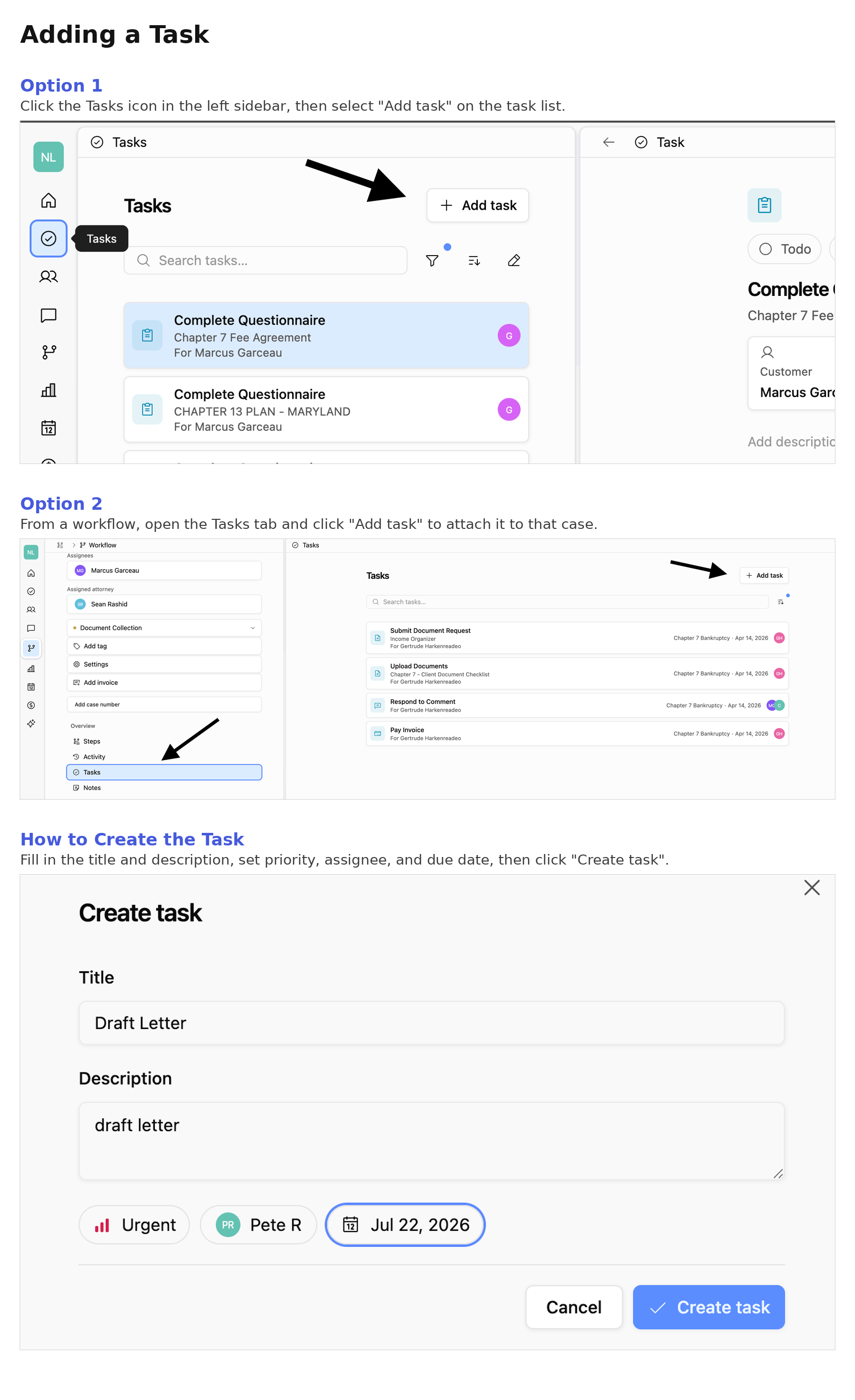Click G avatar on CHAPTER 13 PLAN card

pos(508,410)
